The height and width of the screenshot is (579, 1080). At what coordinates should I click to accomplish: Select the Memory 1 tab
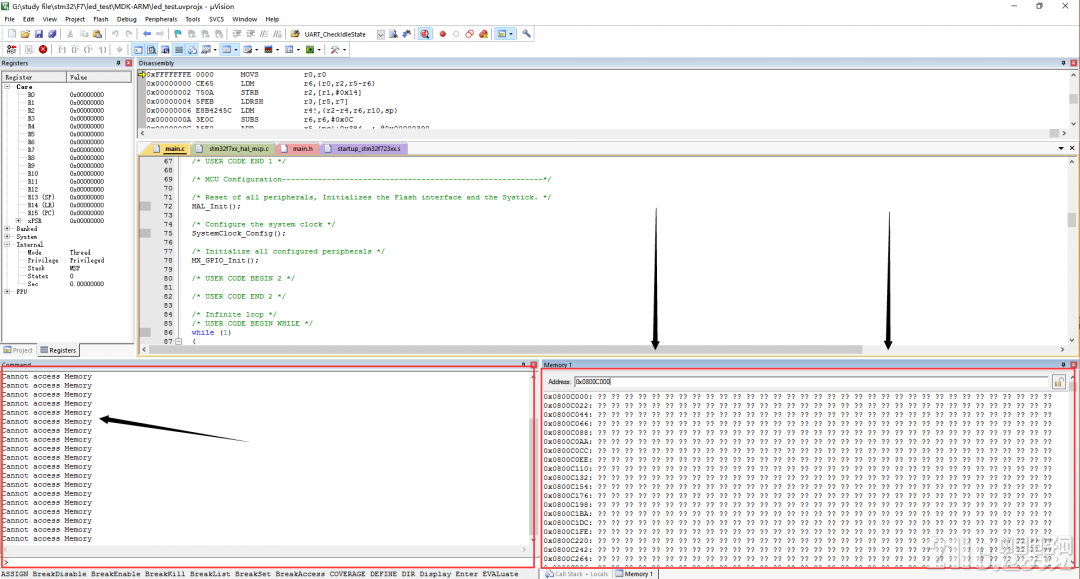click(634, 573)
